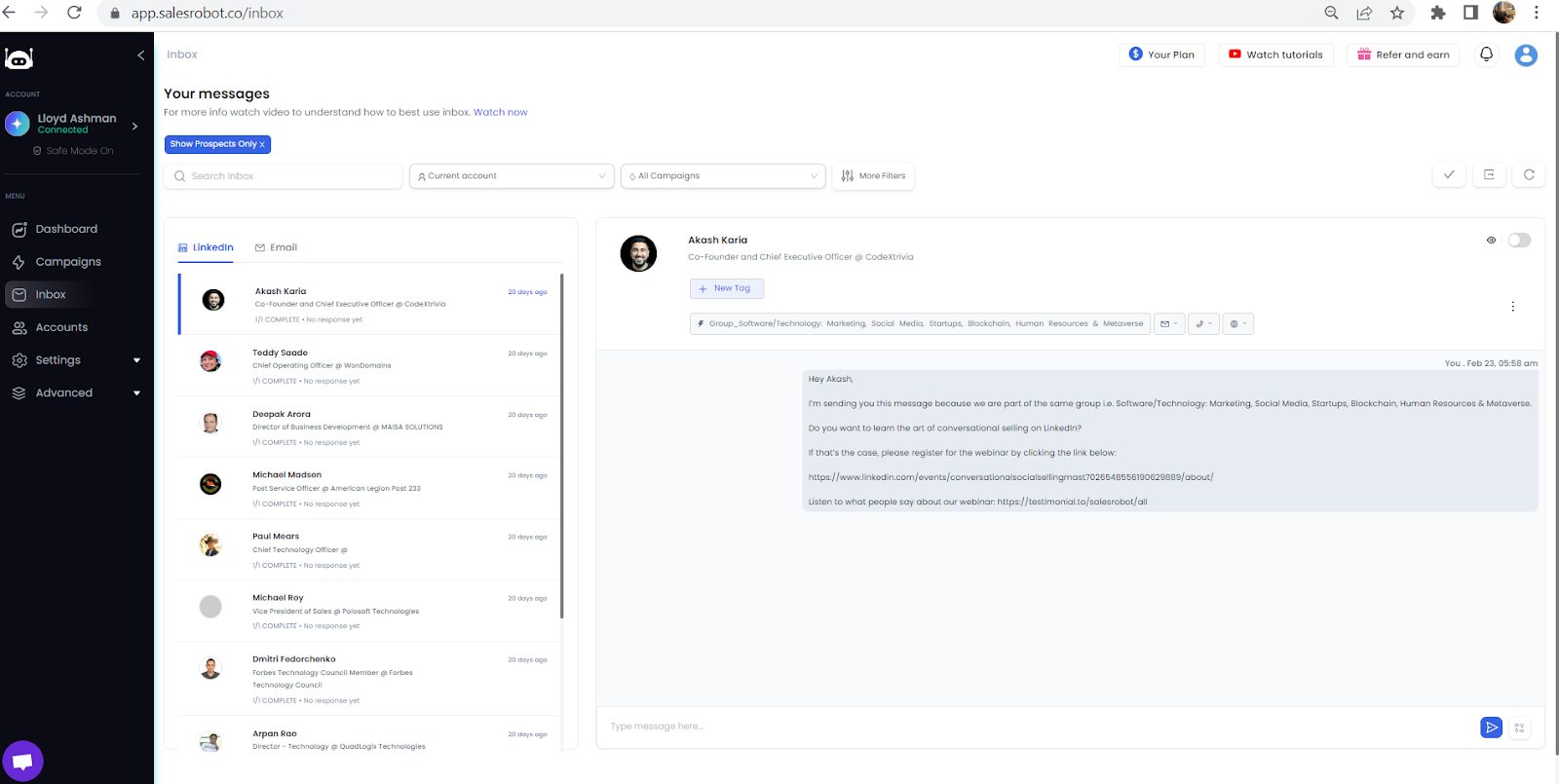Collapse the sidebar with the arrow icon
Screen dimensions: 1559x784
click(x=140, y=56)
